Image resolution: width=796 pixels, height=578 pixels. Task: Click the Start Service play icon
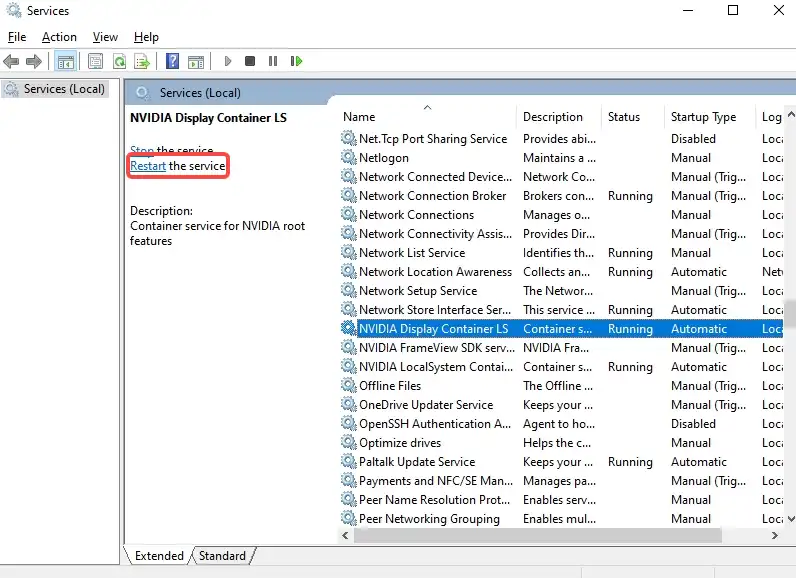(228, 61)
